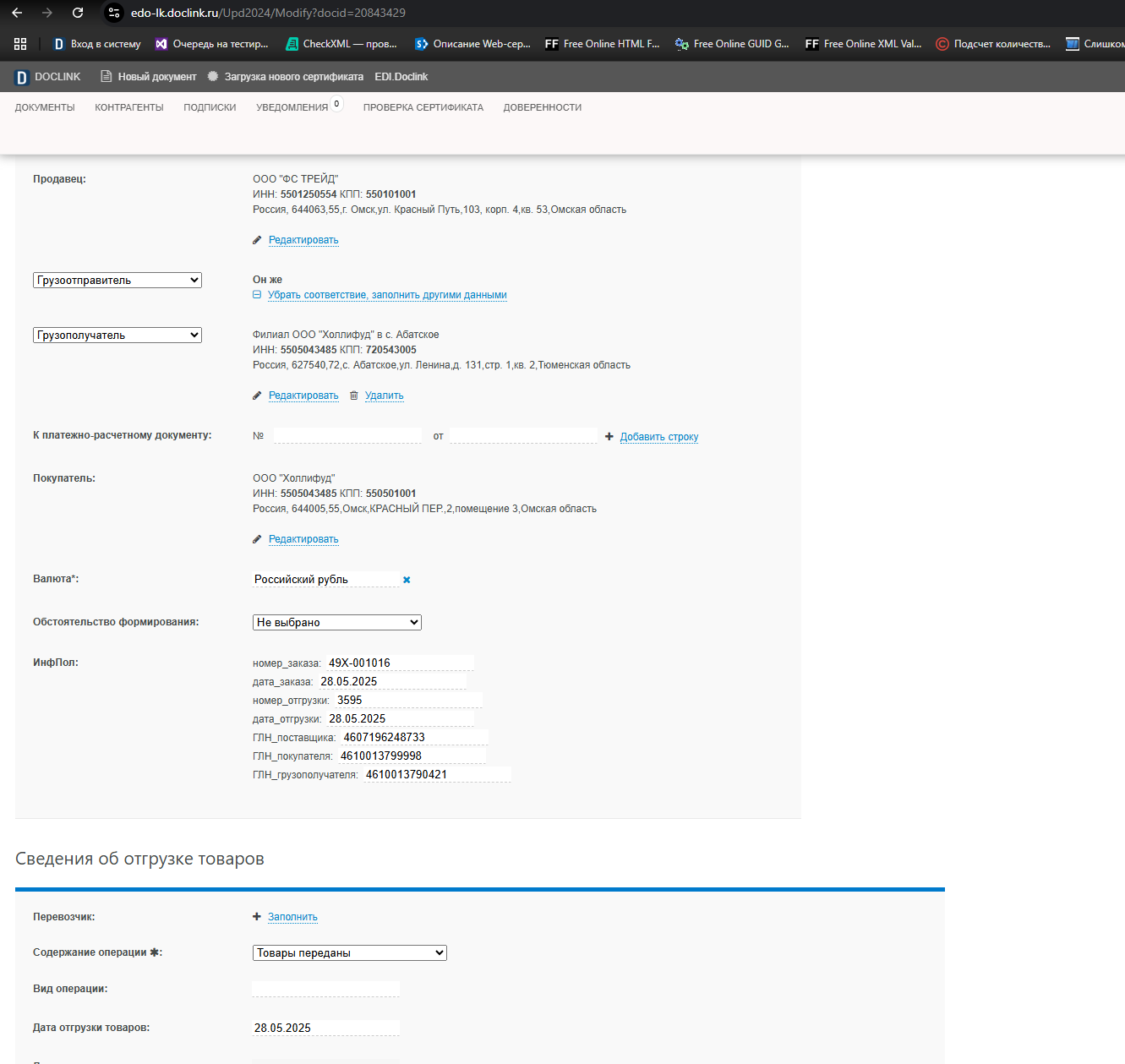The height and width of the screenshot is (1064, 1125).
Task: Click the plus icon beside Добавить строку
Action: (x=609, y=437)
